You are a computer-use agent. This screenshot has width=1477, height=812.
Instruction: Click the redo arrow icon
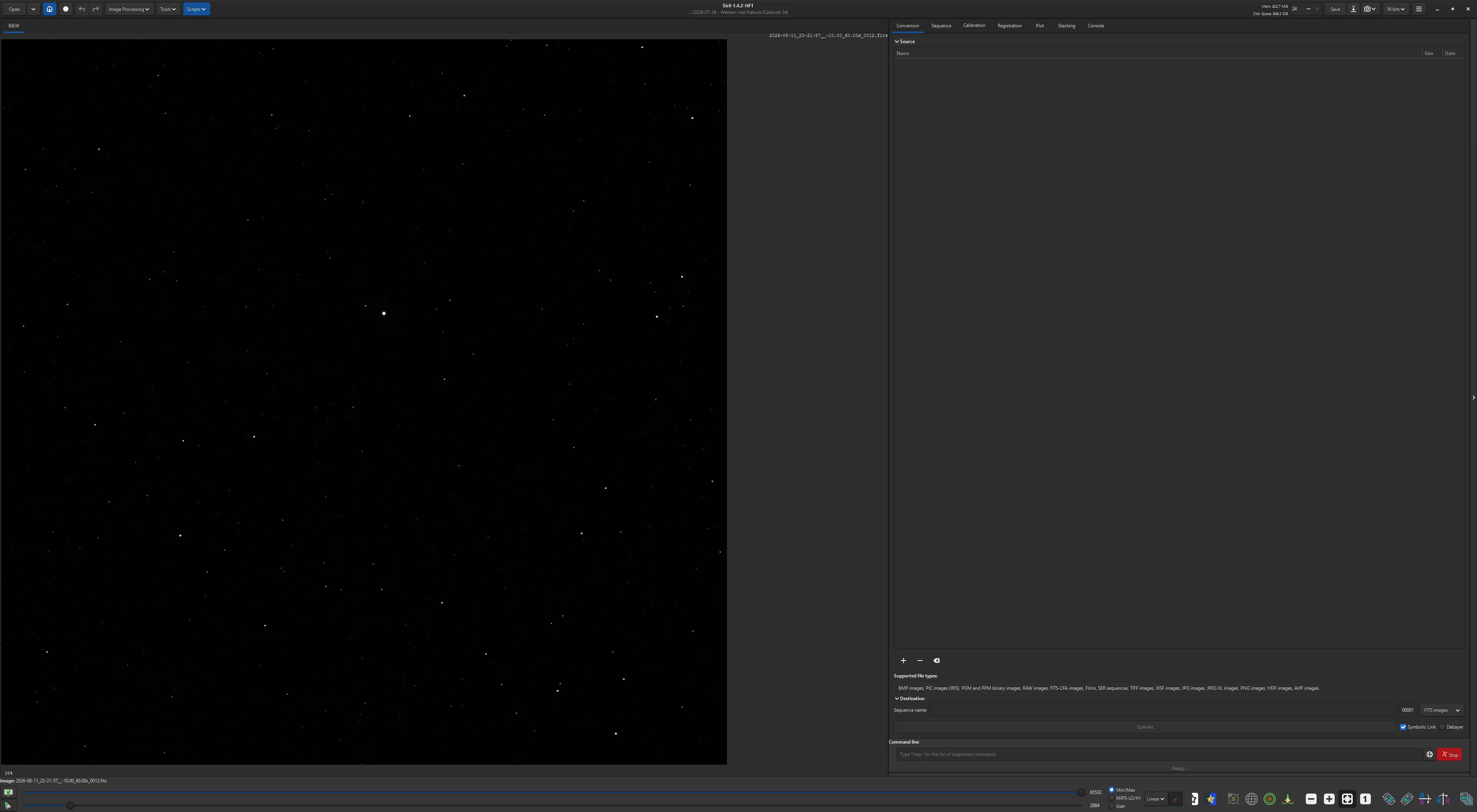coord(96,9)
